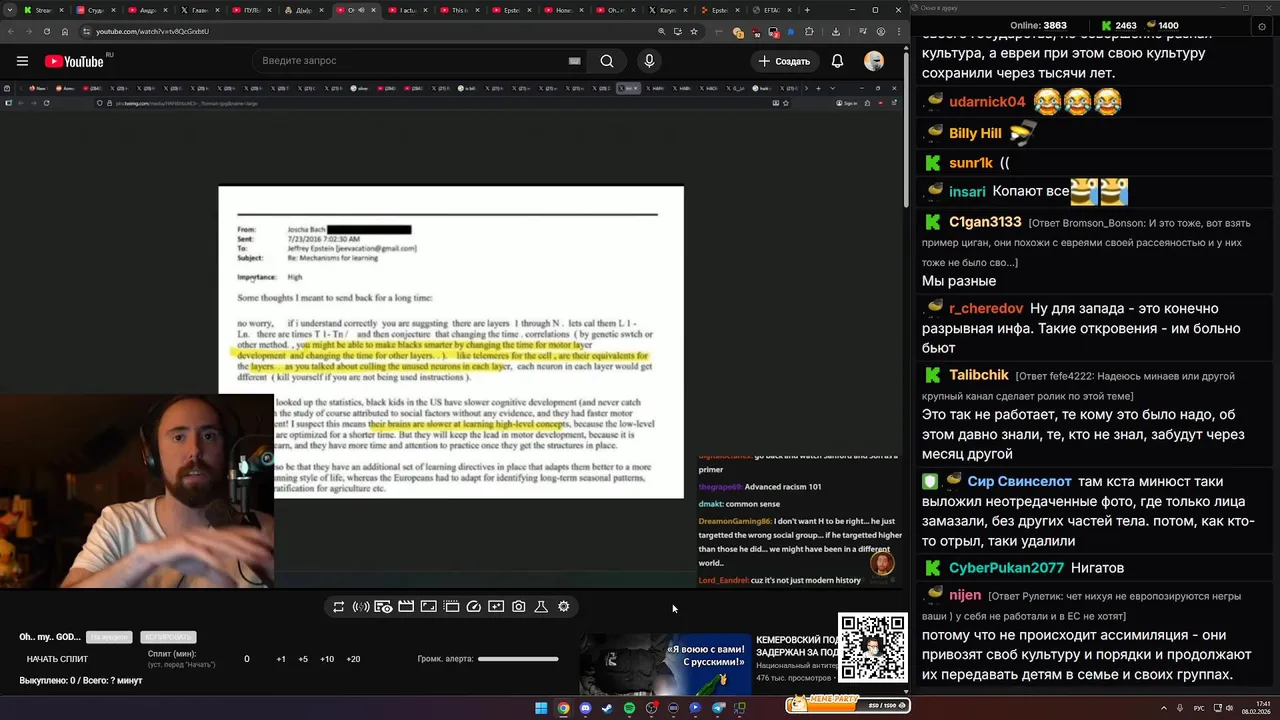Click the speedometer gauge icon in overlay toolbar

click(474, 607)
